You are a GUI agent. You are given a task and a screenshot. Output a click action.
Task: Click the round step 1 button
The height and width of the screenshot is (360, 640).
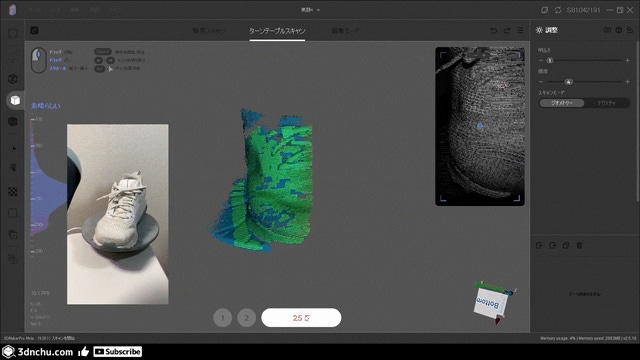pyautogui.click(x=222, y=318)
